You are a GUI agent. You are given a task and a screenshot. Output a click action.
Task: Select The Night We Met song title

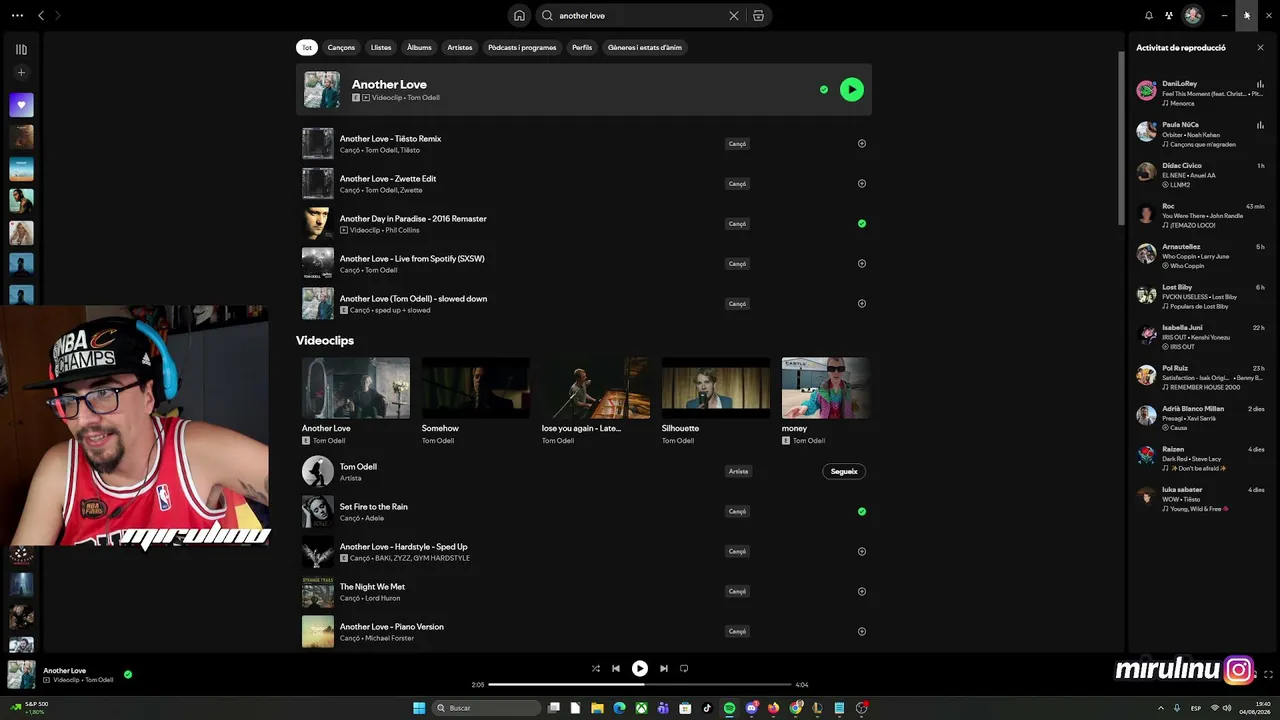[372, 587]
